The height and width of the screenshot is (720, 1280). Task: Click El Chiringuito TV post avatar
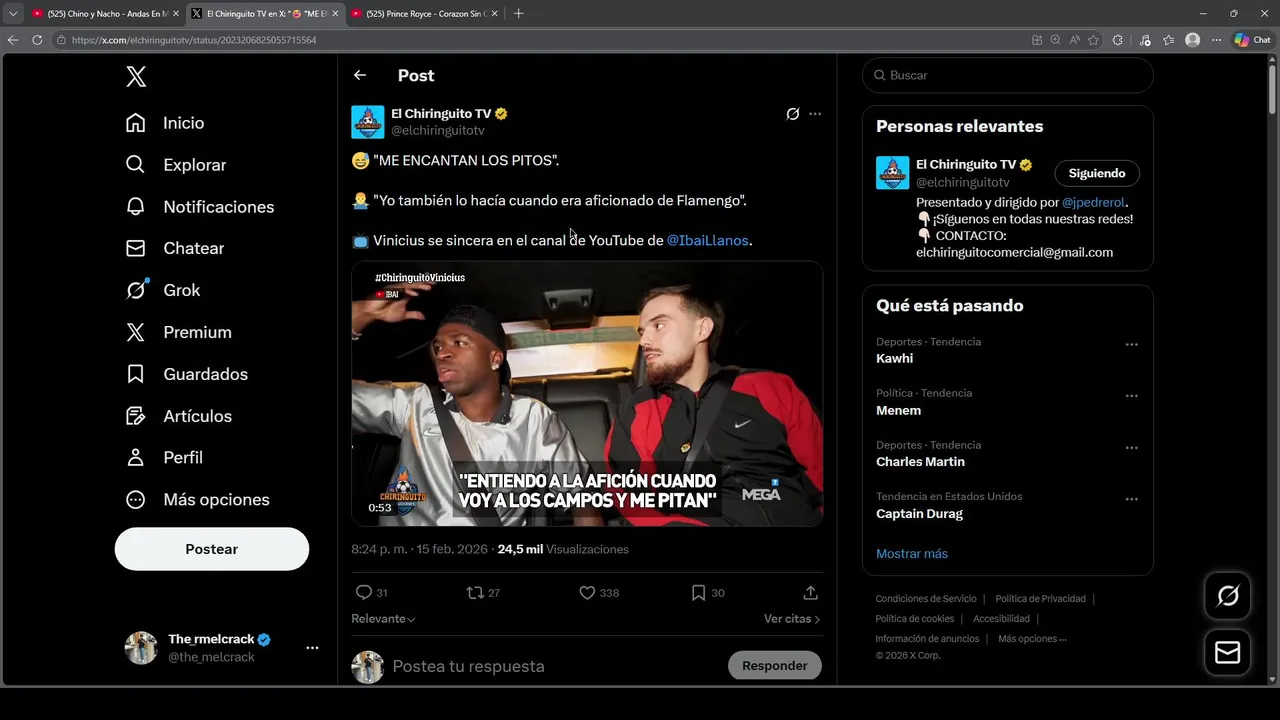click(x=368, y=122)
